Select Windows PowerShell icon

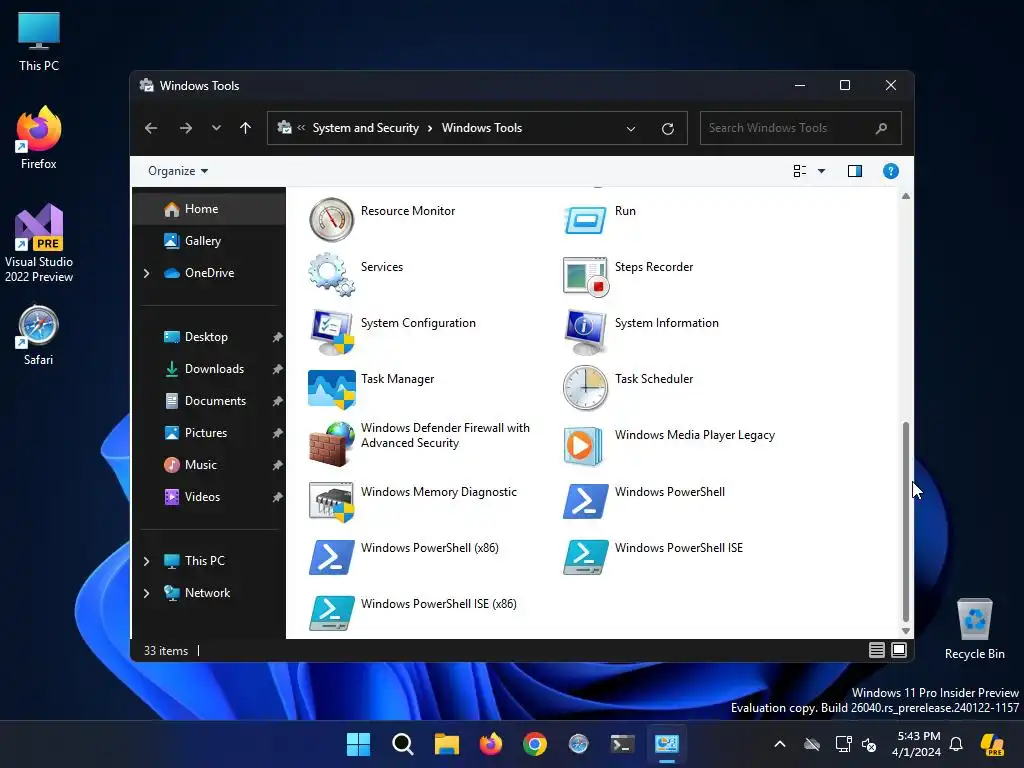pos(585,501)
